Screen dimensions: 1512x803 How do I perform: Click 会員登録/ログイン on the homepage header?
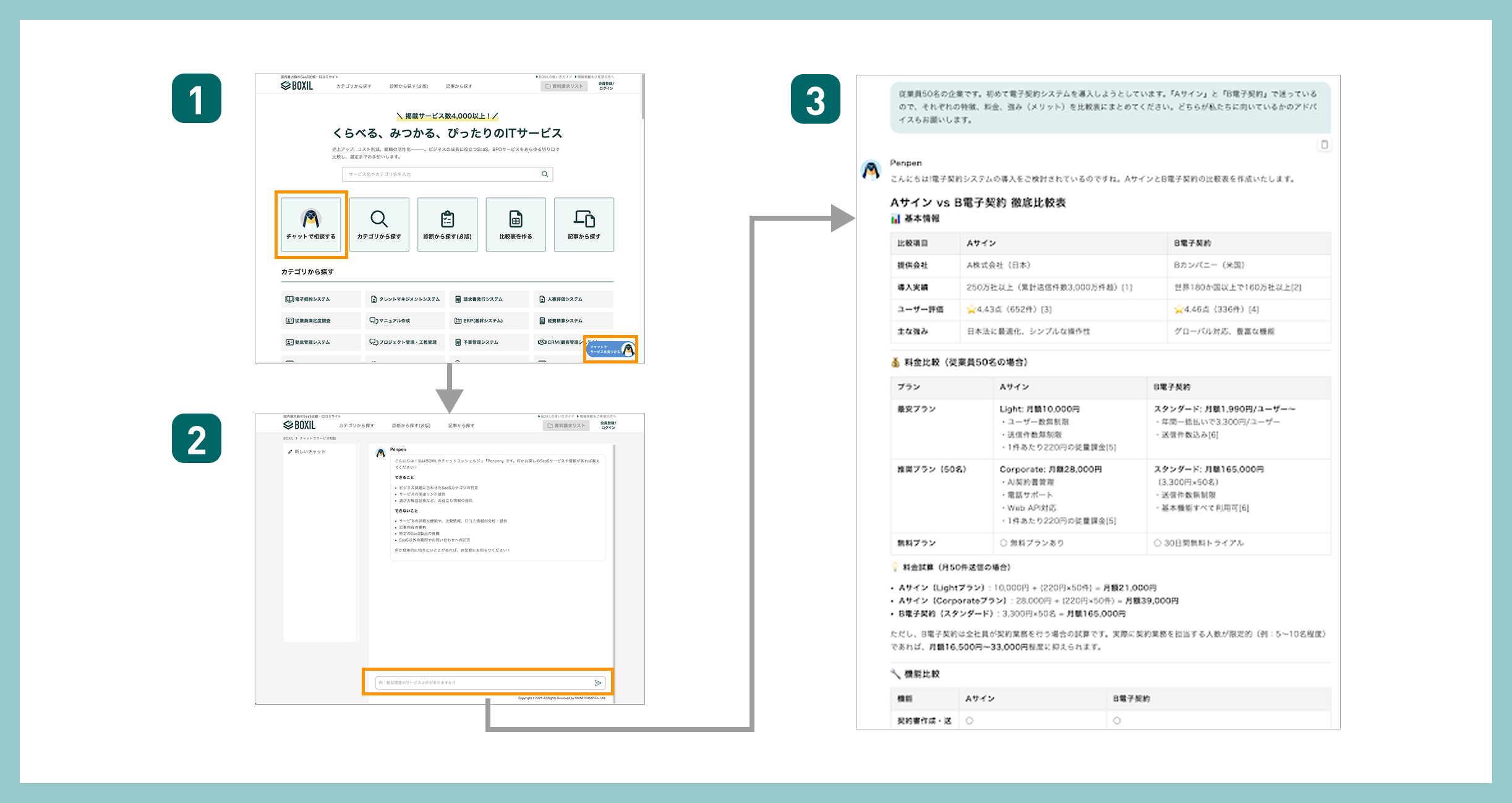tap(606, 86)
